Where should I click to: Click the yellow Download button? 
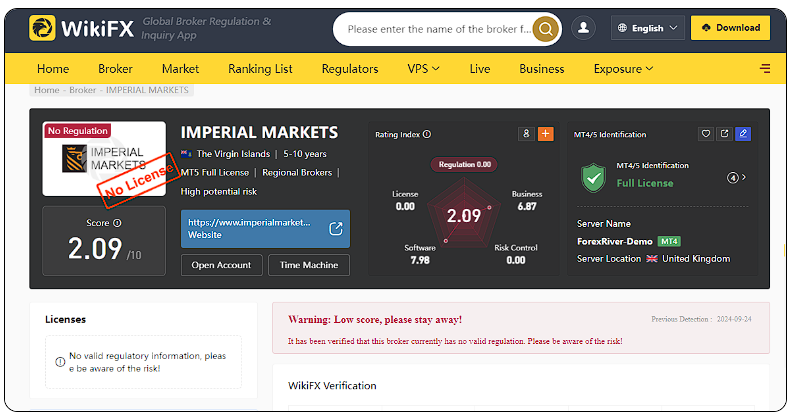pyautogui.click(x=730, y=28)
